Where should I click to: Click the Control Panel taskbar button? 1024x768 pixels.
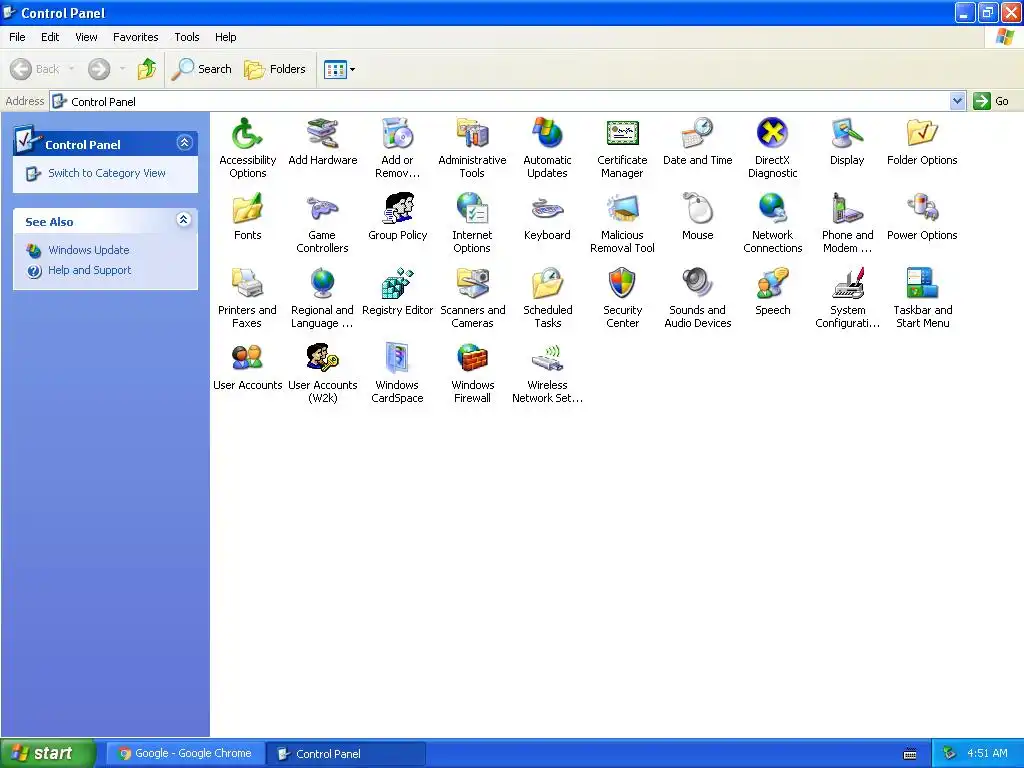(346, 754)
